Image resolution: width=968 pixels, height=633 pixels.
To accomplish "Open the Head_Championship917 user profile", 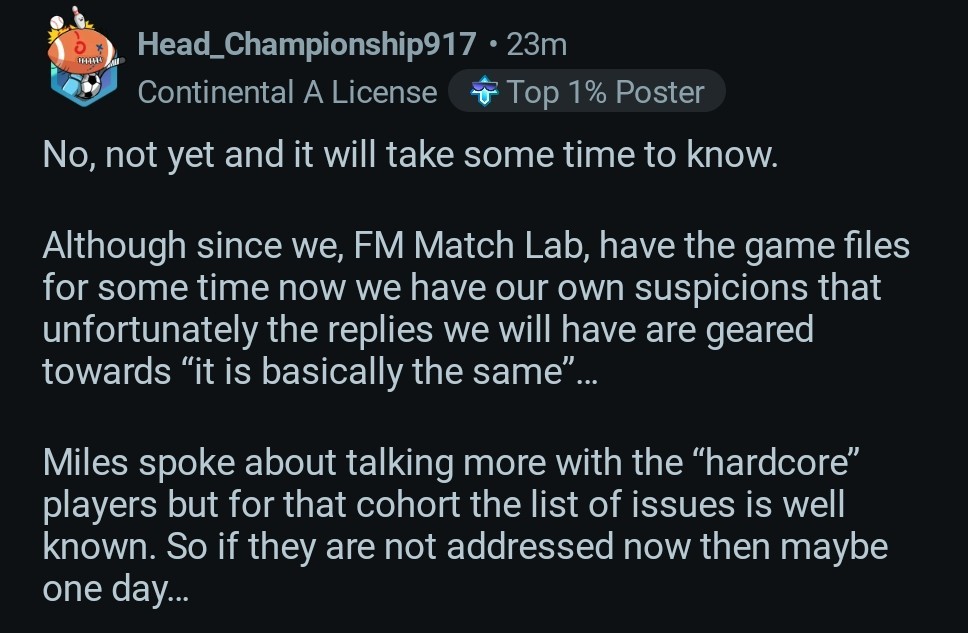I will point(306,44).
